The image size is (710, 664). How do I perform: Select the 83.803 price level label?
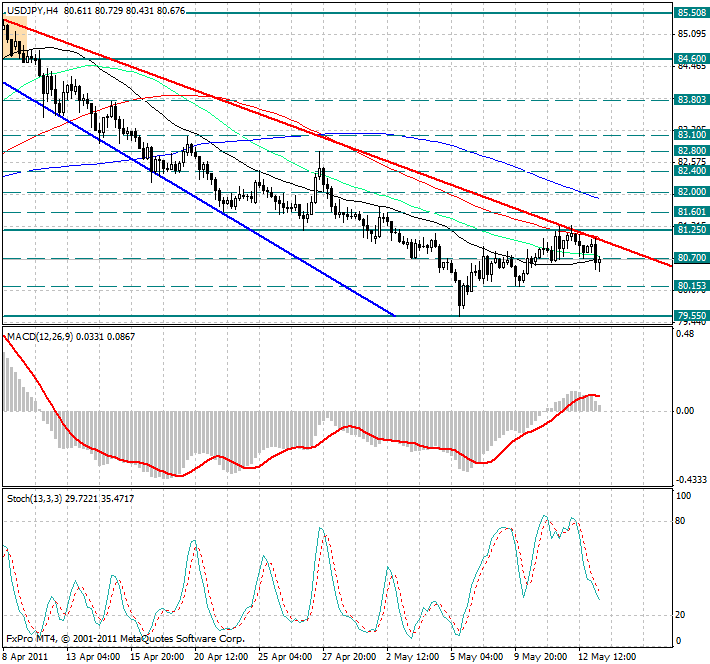click(x=690, y=100)
